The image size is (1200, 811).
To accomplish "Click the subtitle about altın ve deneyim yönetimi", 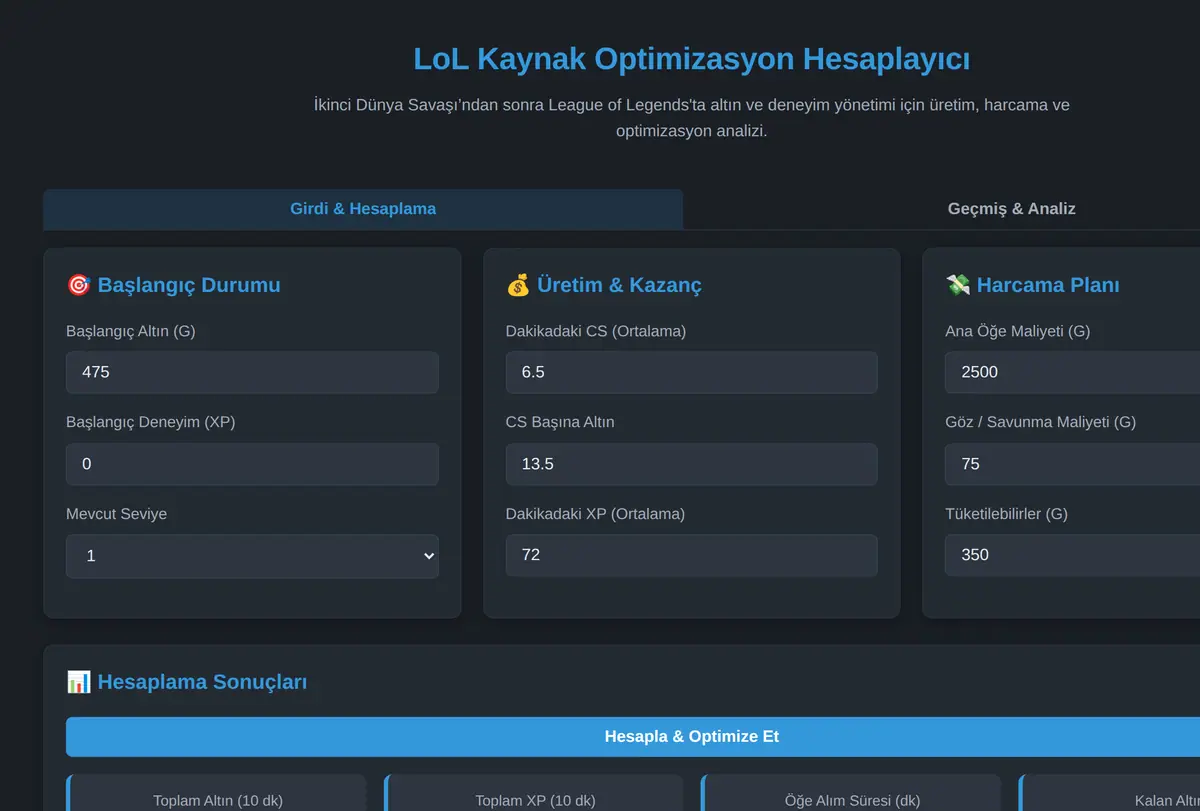I will coord(691,118).
